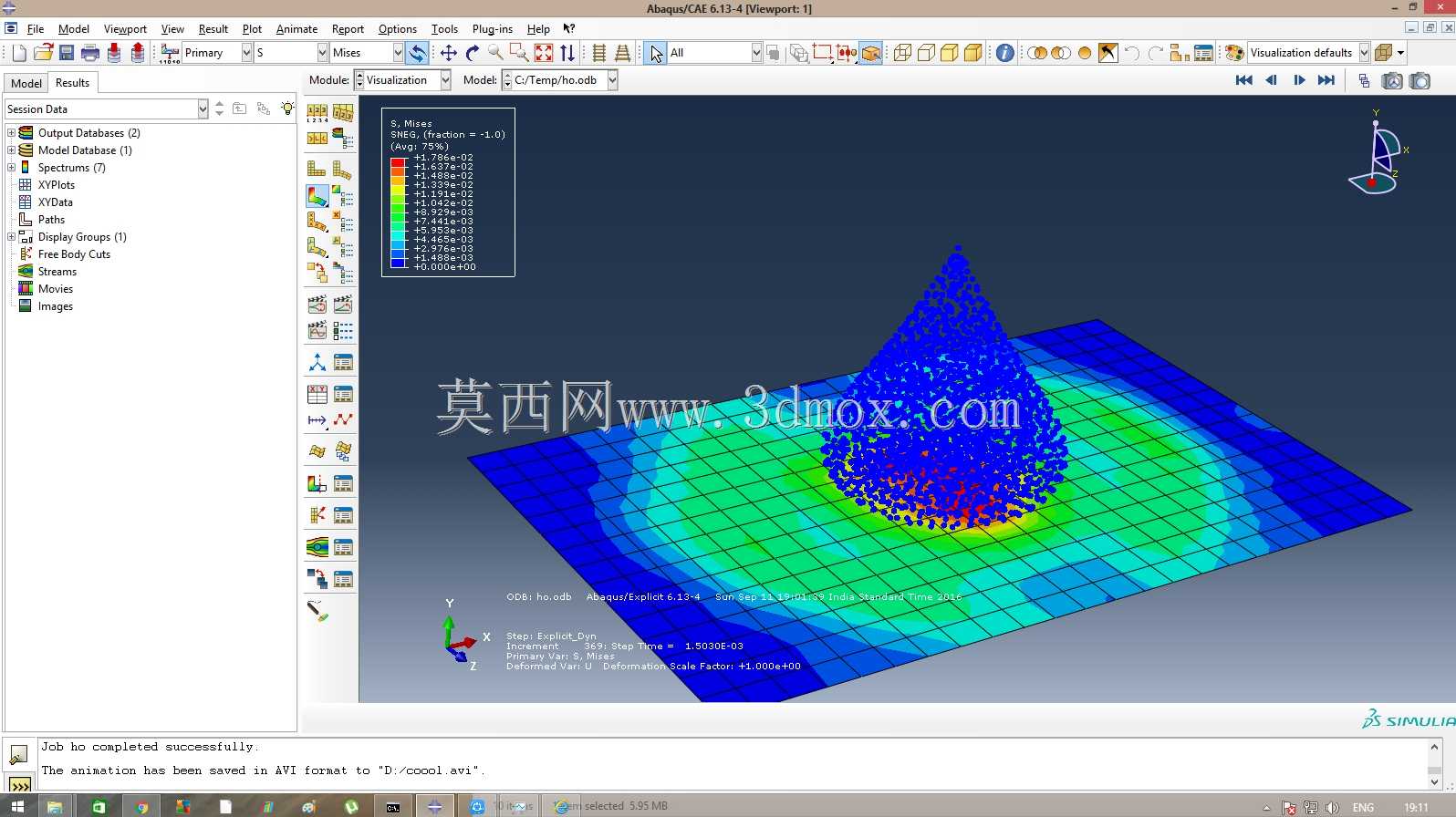Open File Explorer from the taskbar
The width and height of the screenshot is (1456, 817).
pyautogui.click(x=56, y=806)
